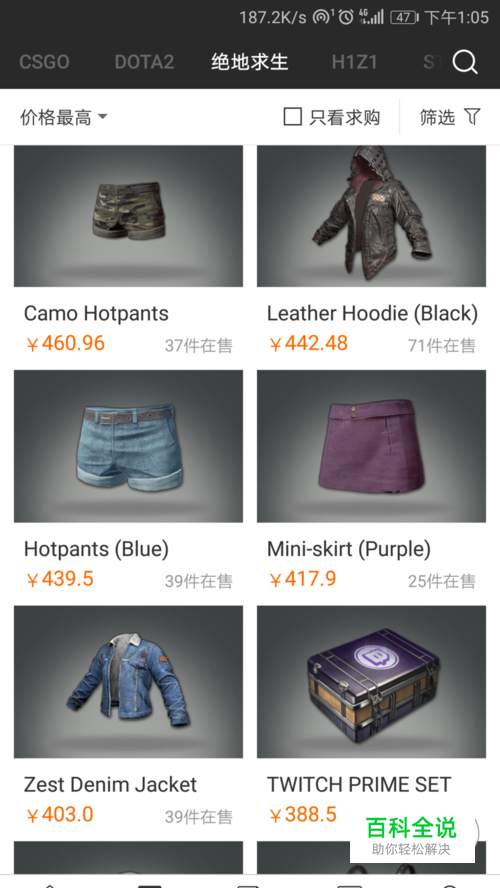Open the Camo Hotpants item image

coord(129,216)
